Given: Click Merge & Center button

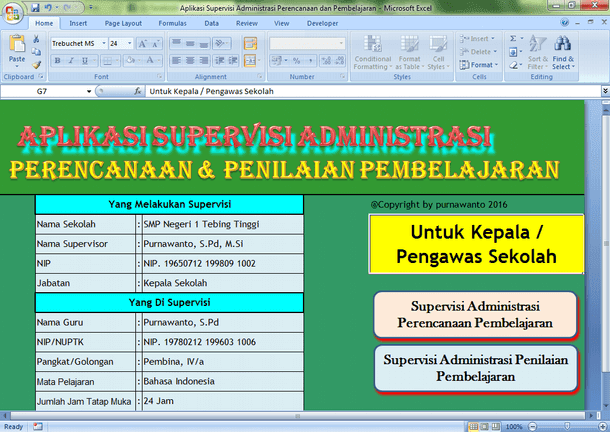Looking at the screenshot, I should coord(249,60).
